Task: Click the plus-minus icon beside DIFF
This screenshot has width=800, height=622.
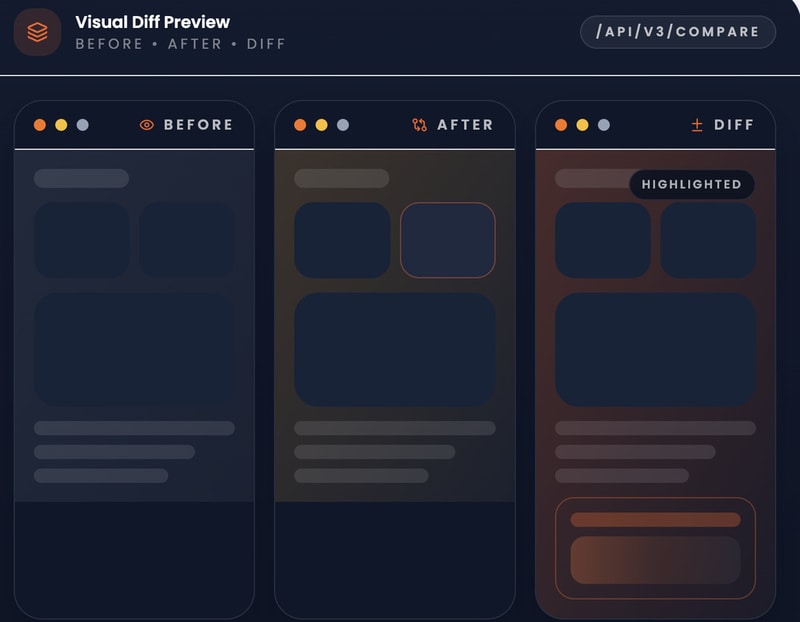Action: click(697, 125)
